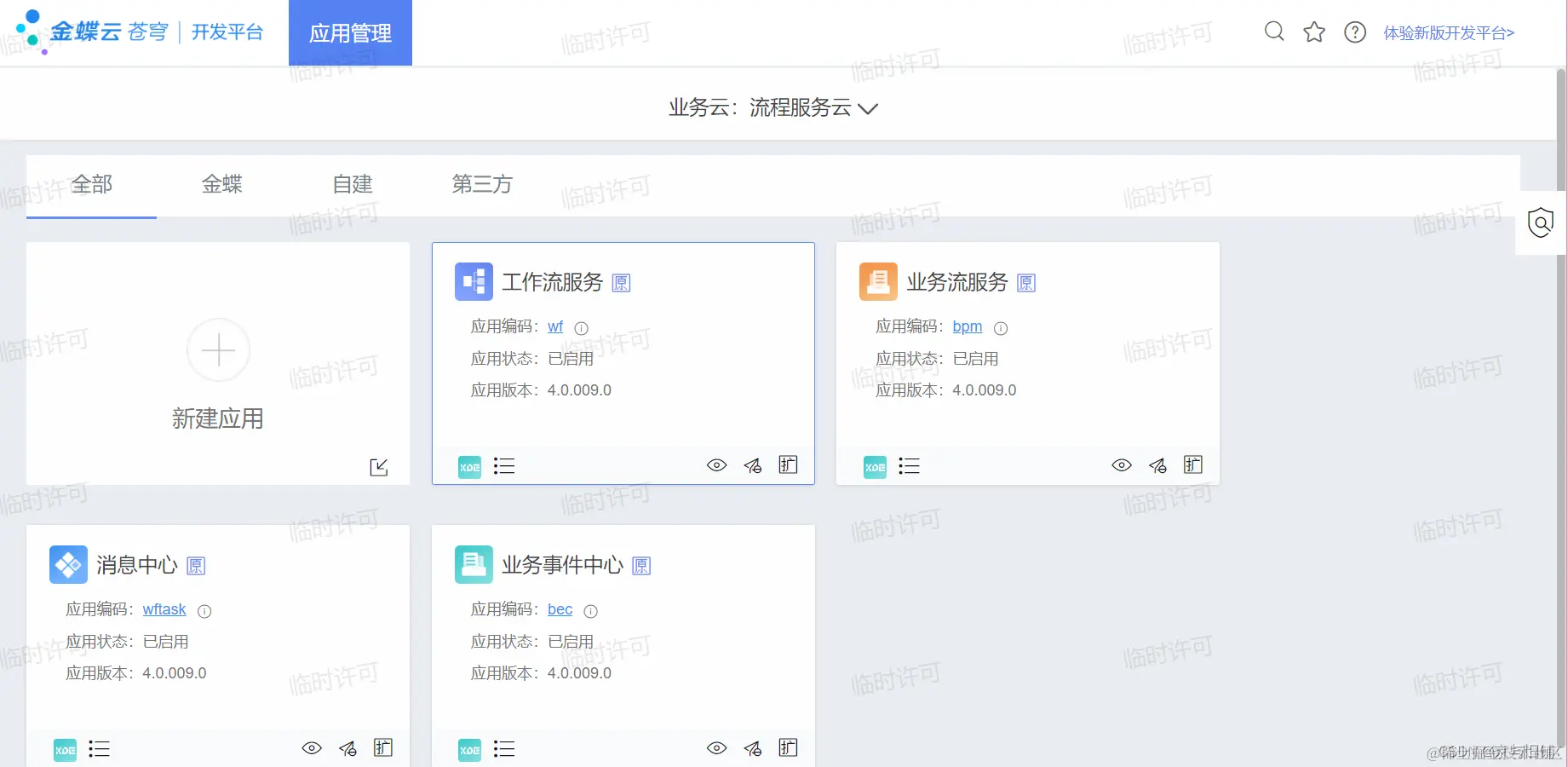Click the info icon next to bpm code
This screenshot has height=767, width=1568.
(1001, 328)
